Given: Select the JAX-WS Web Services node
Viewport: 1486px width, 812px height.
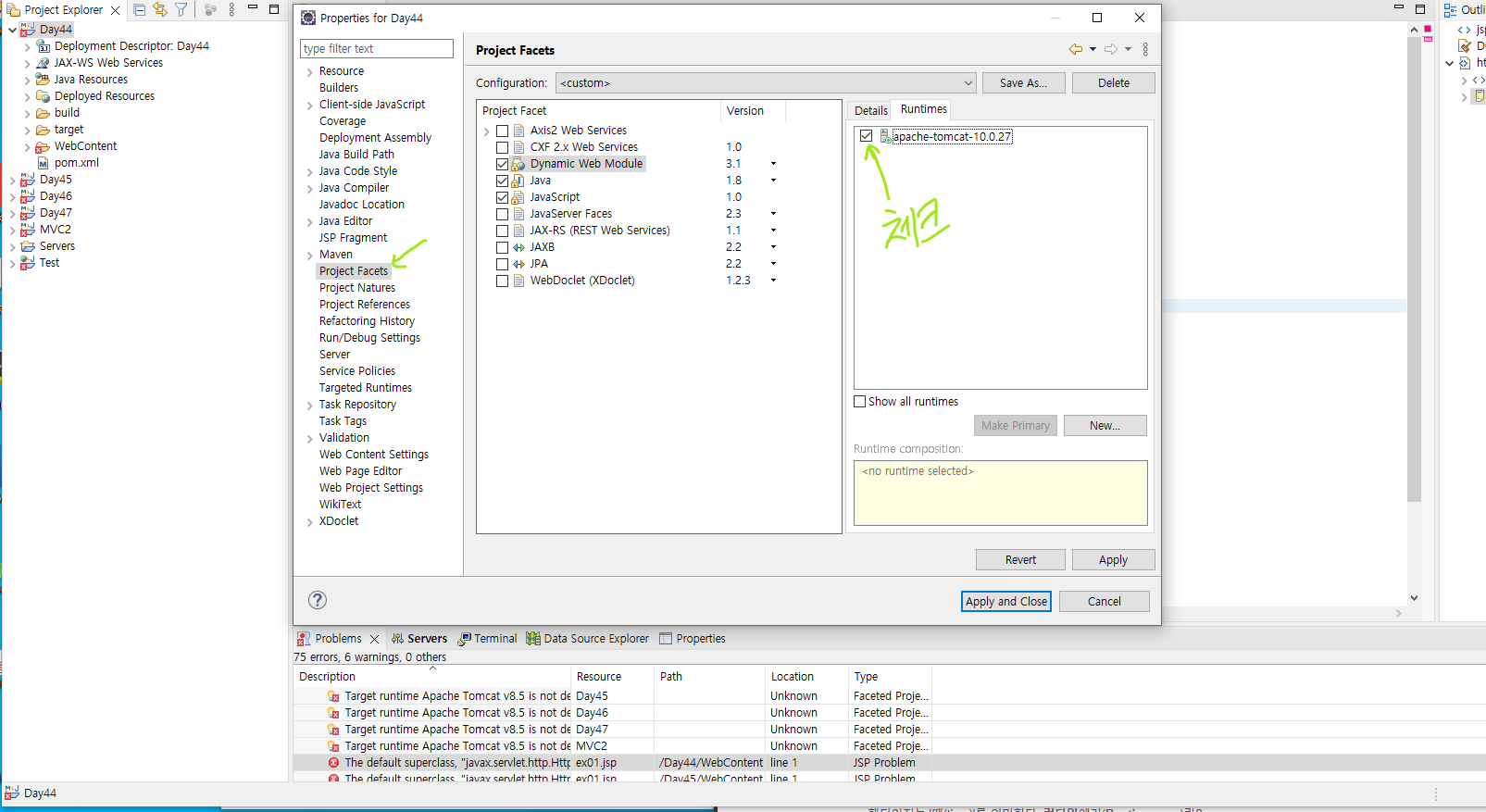Looking at the screenshot, I should pos(108,63).
